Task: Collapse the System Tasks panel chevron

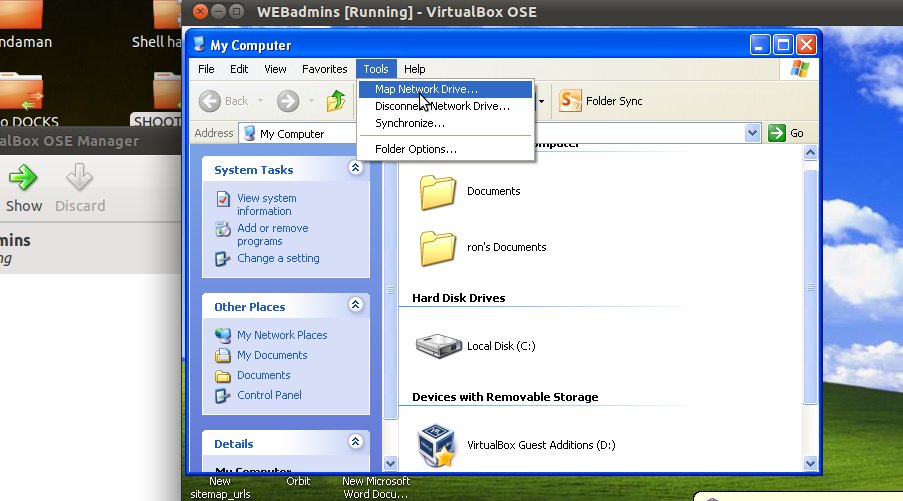Action: 355,168
